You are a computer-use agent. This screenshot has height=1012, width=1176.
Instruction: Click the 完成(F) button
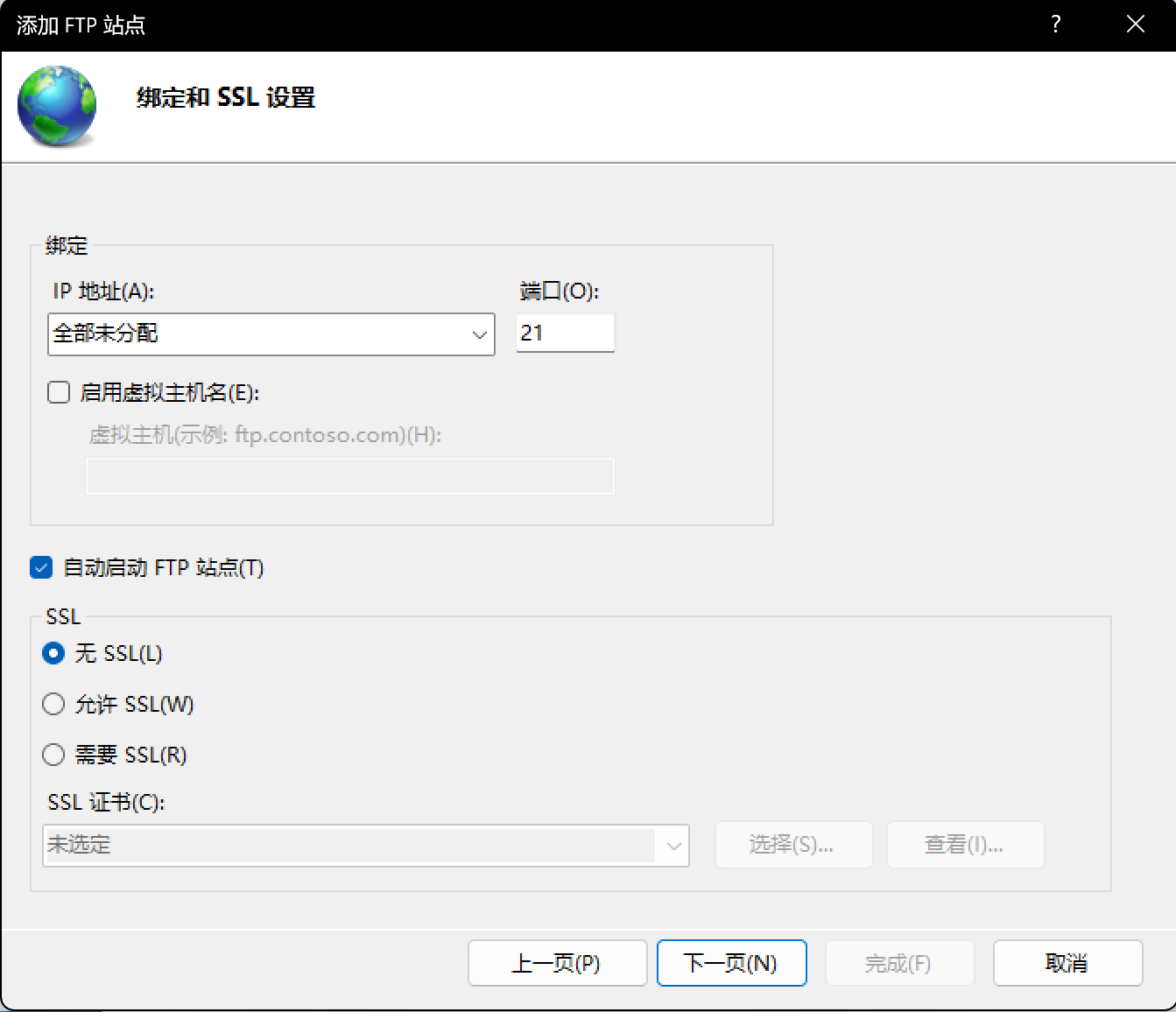tap(899, 963)
